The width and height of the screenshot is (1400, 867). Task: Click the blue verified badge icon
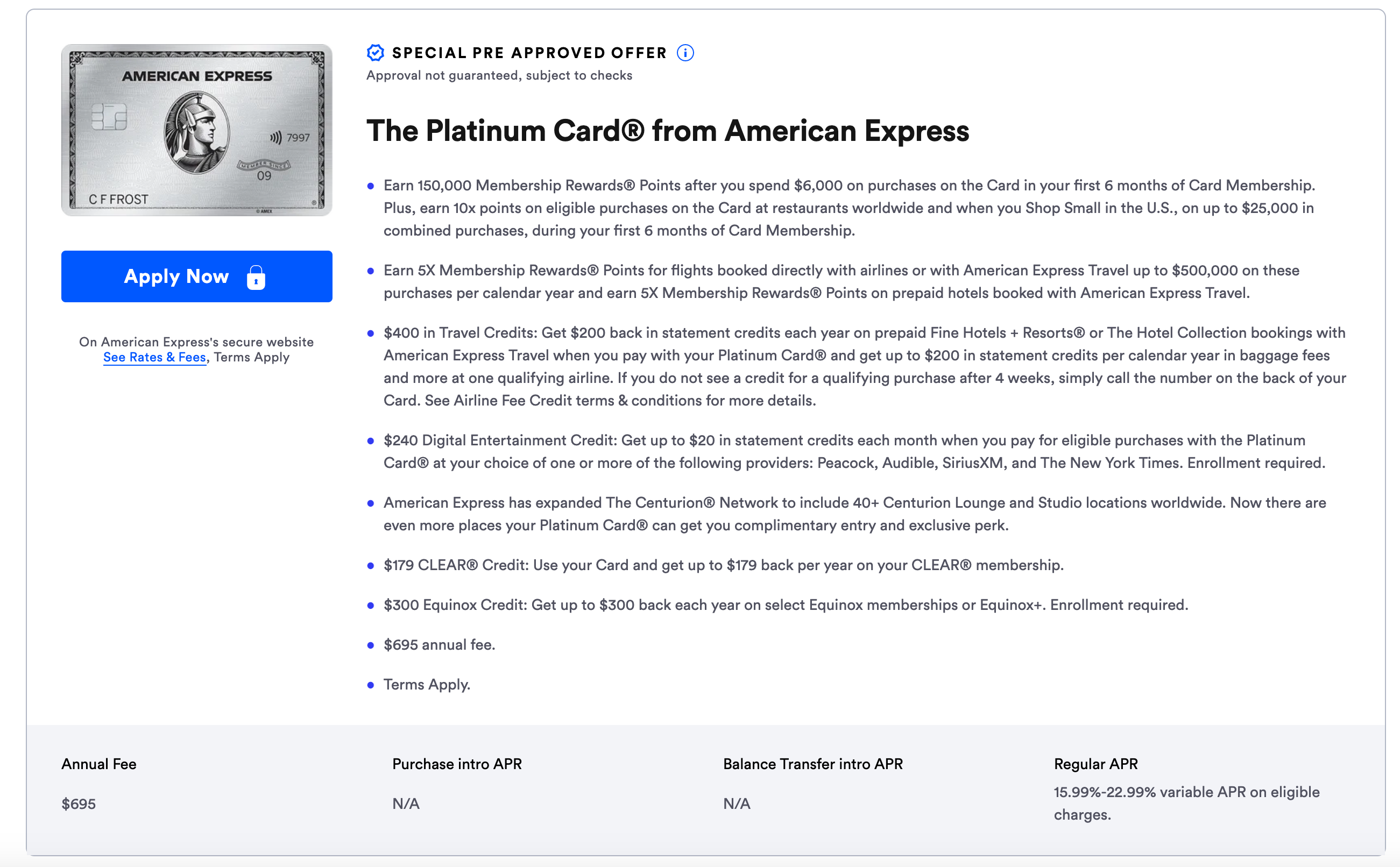pos(375,52)
